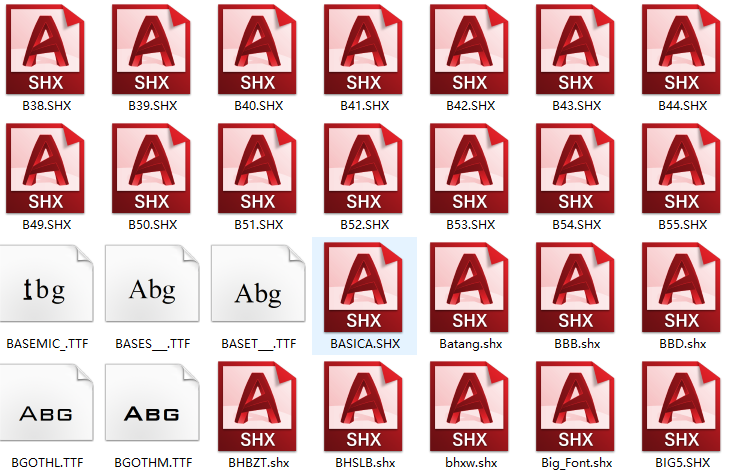Click the file name label B41.SHX
Viewport: 738px width, 476px height.
click(x=365, y=106)
